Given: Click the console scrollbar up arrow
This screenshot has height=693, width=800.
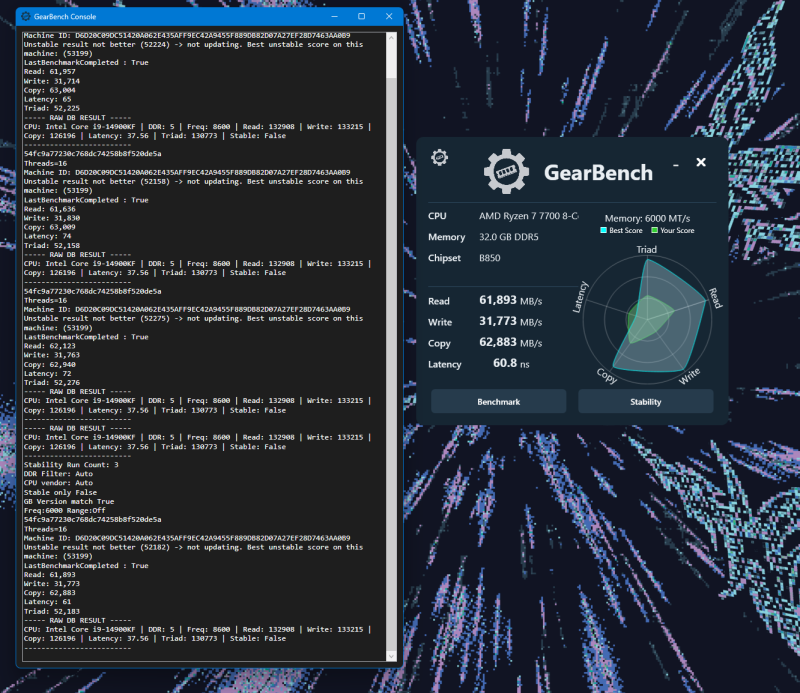Looking at the screenshot, I should pos(391,38).
